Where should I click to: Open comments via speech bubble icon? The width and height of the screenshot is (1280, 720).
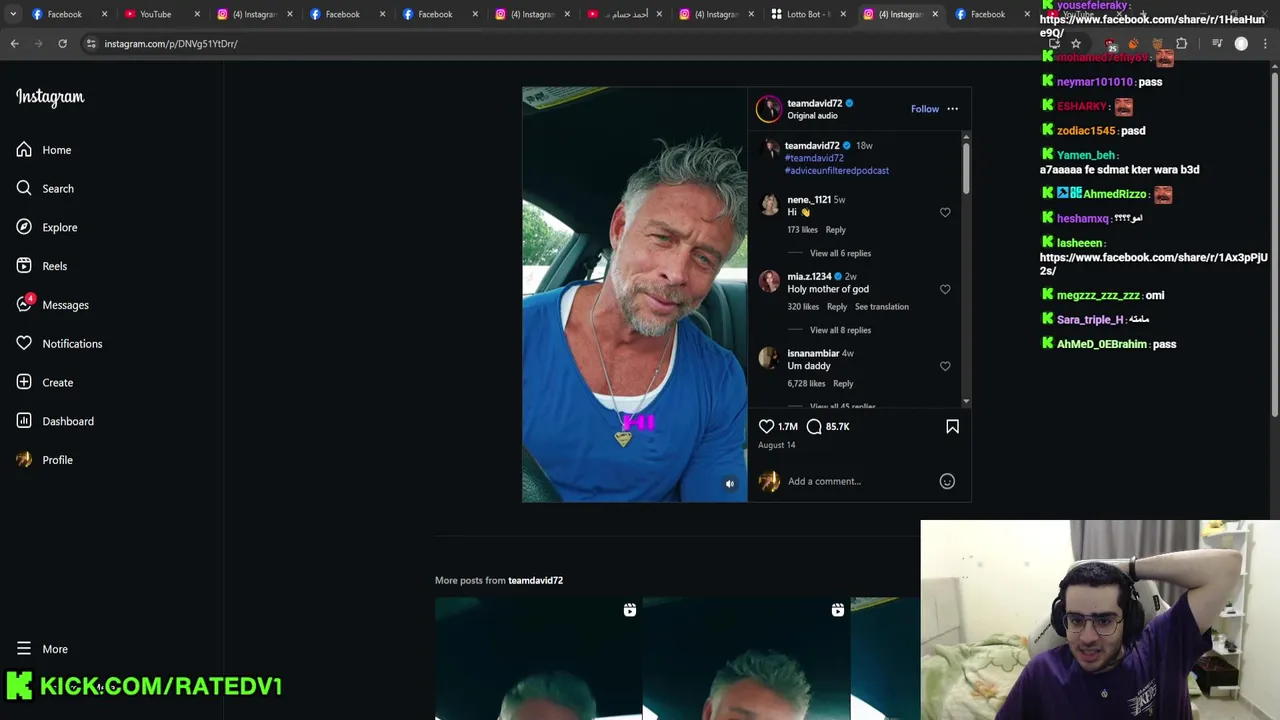pos(814,427)
